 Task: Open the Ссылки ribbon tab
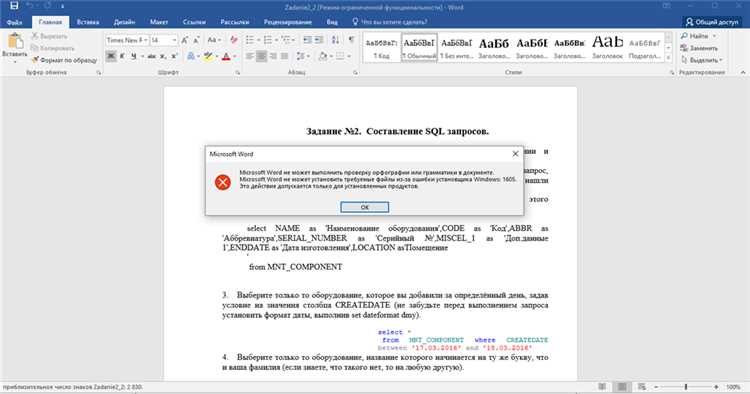[x=194, y=22]
